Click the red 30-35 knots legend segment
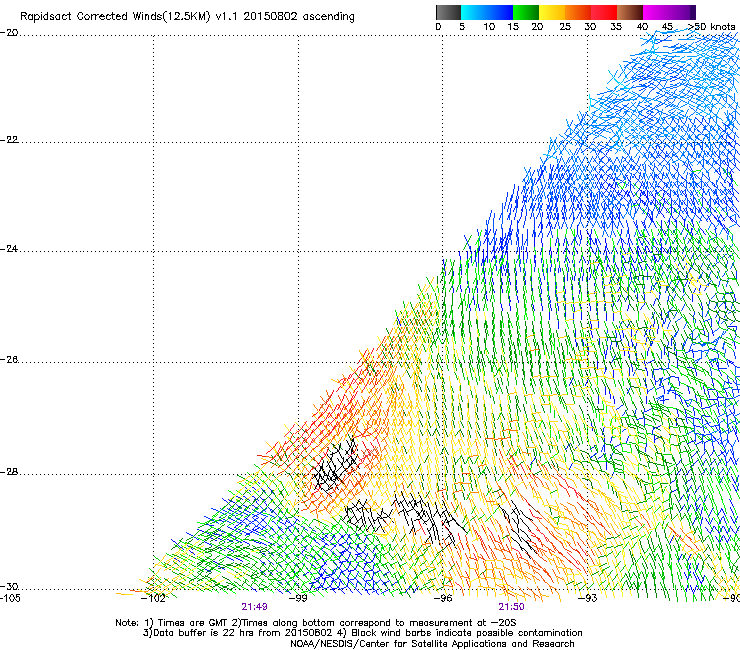The image size is (740, 650). point(604,12)
